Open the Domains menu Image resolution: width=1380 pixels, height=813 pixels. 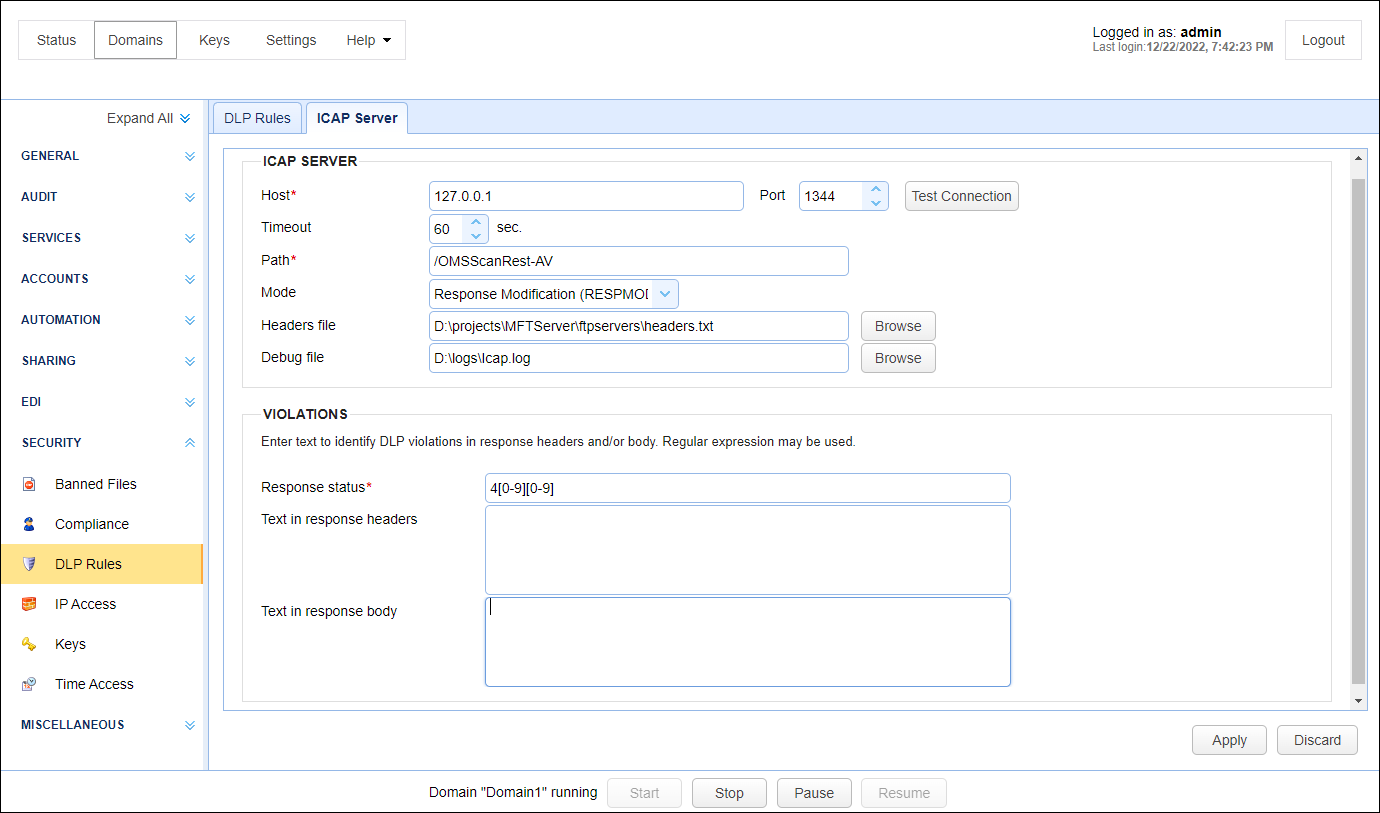coord(136,40)
